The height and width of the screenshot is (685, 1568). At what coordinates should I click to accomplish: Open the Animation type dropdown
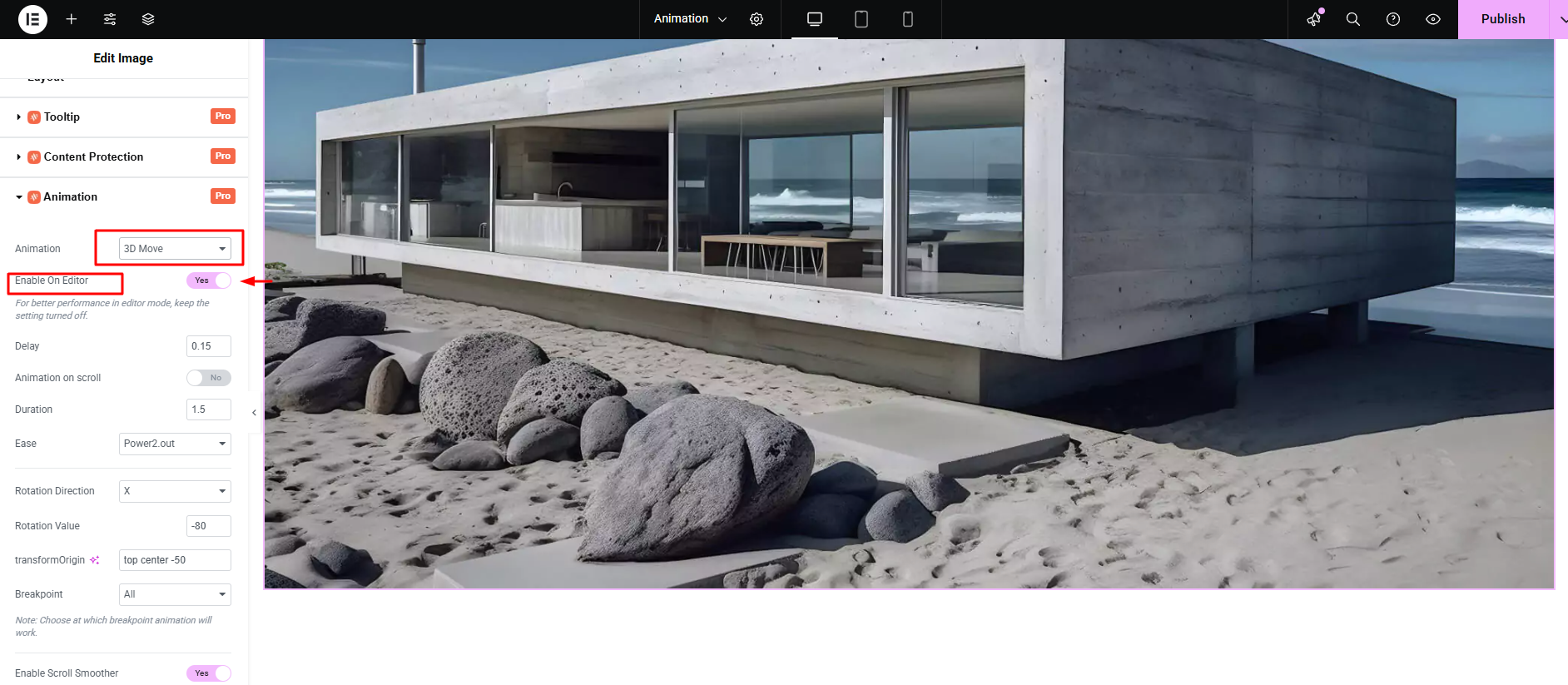click(x=175, y=249)
